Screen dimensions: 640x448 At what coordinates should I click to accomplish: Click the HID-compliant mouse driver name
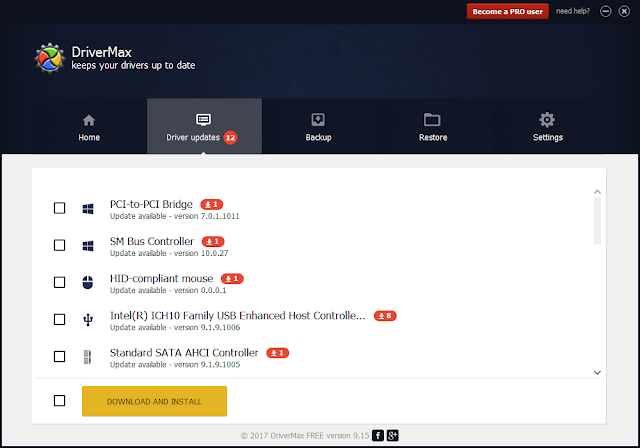162,278
